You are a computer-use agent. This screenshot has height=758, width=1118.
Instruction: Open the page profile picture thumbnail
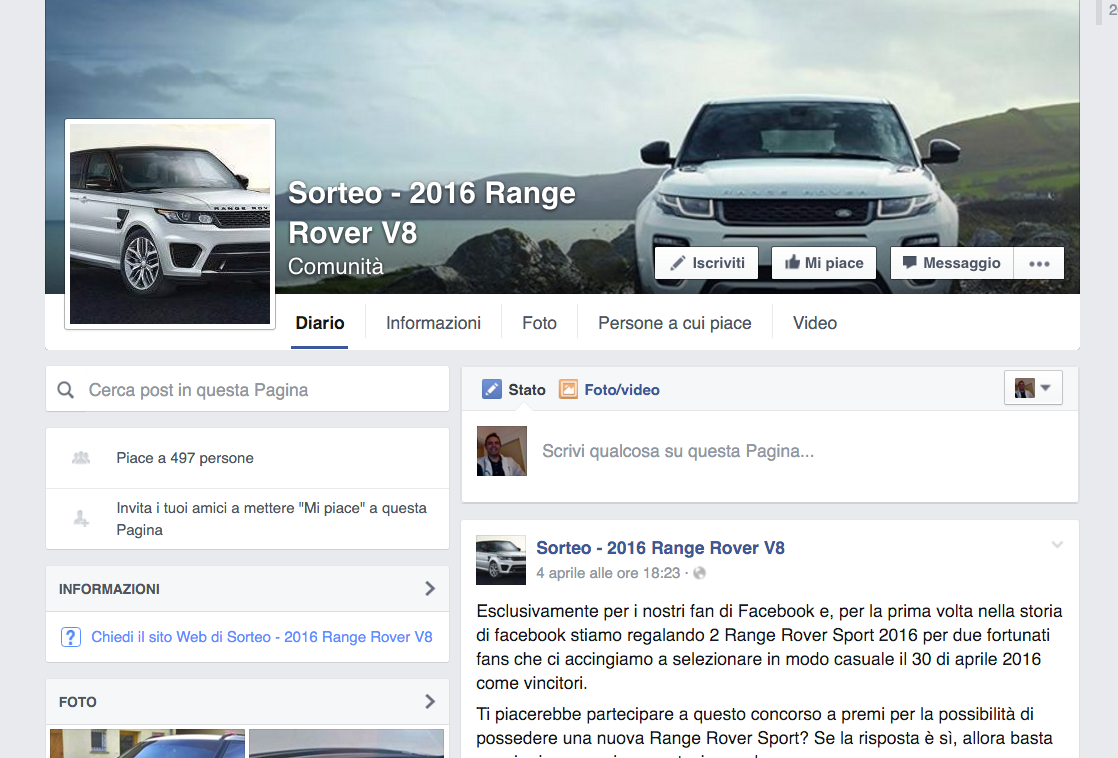(x=170, y=224)
